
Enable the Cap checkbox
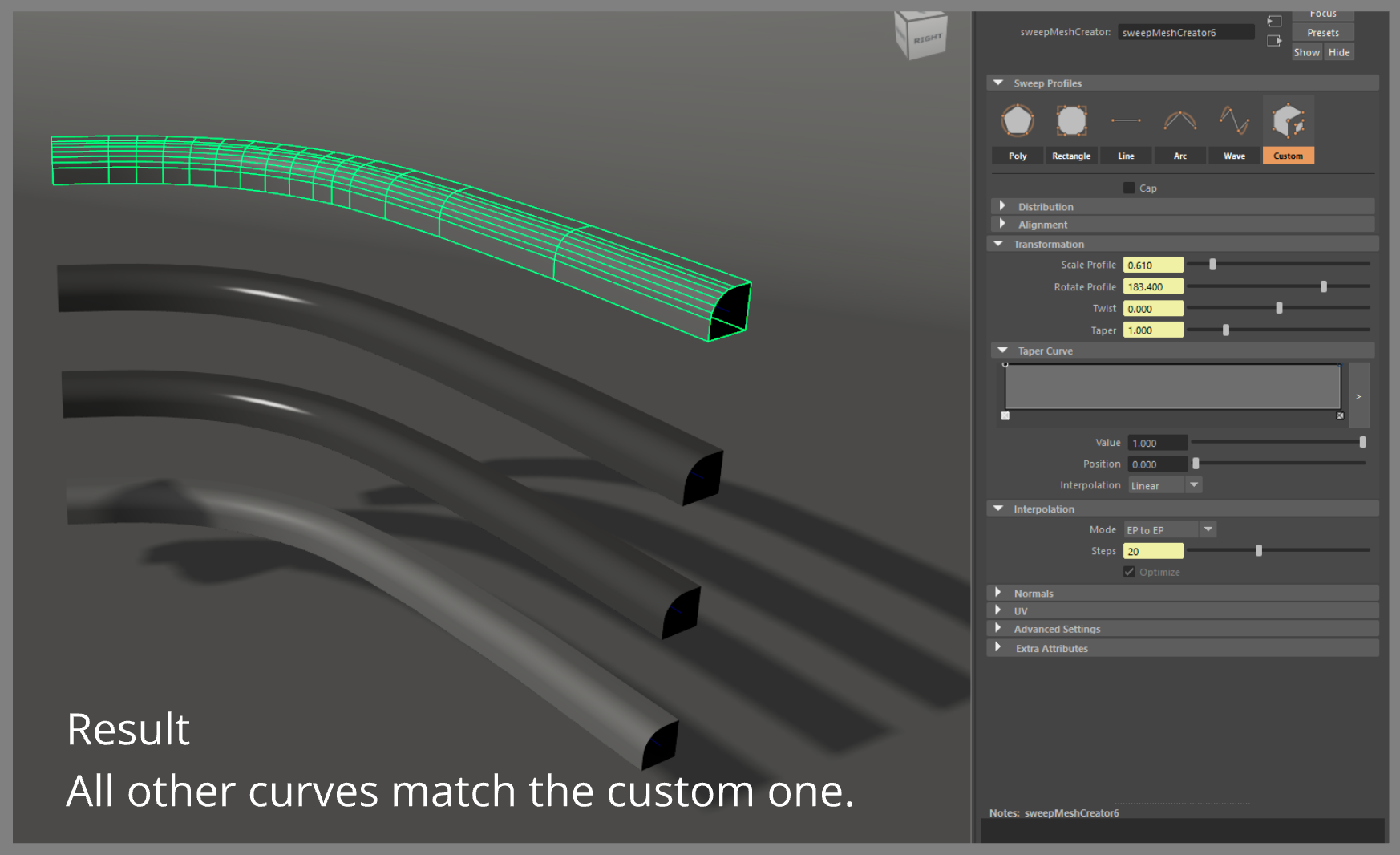pos(1129,188)
